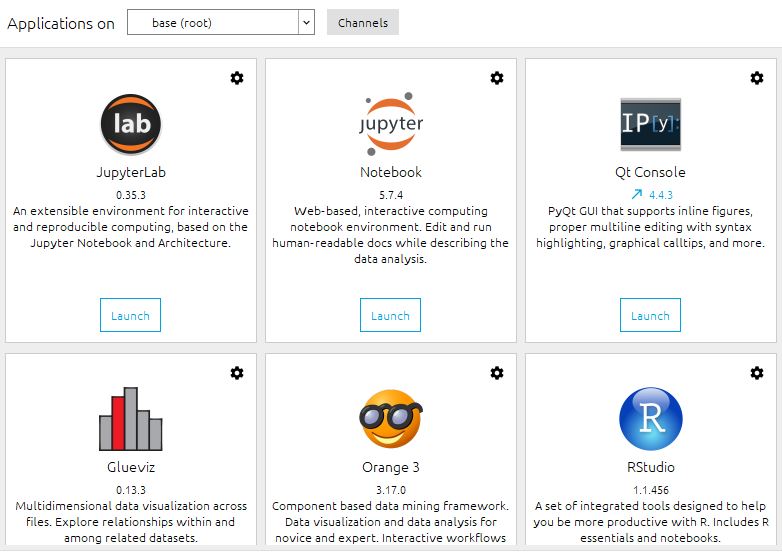
Task: Click the Jupyter Notebook logo icon
Action: point(391,124)
